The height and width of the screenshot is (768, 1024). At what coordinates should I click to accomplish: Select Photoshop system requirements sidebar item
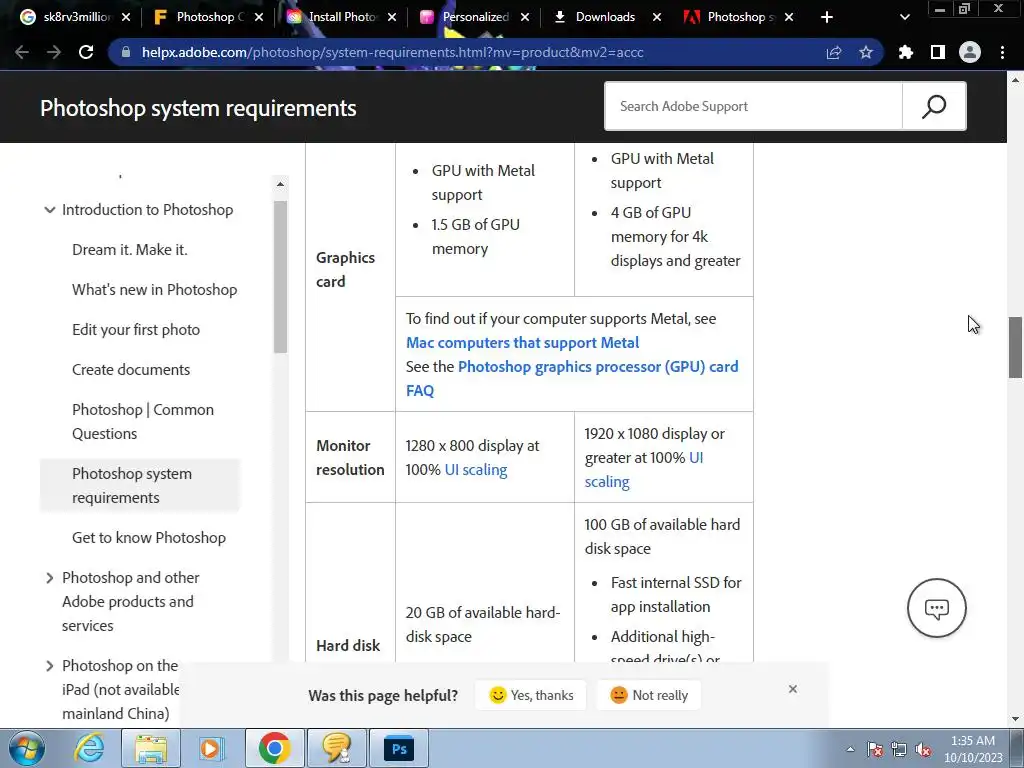tap(140, 485)
